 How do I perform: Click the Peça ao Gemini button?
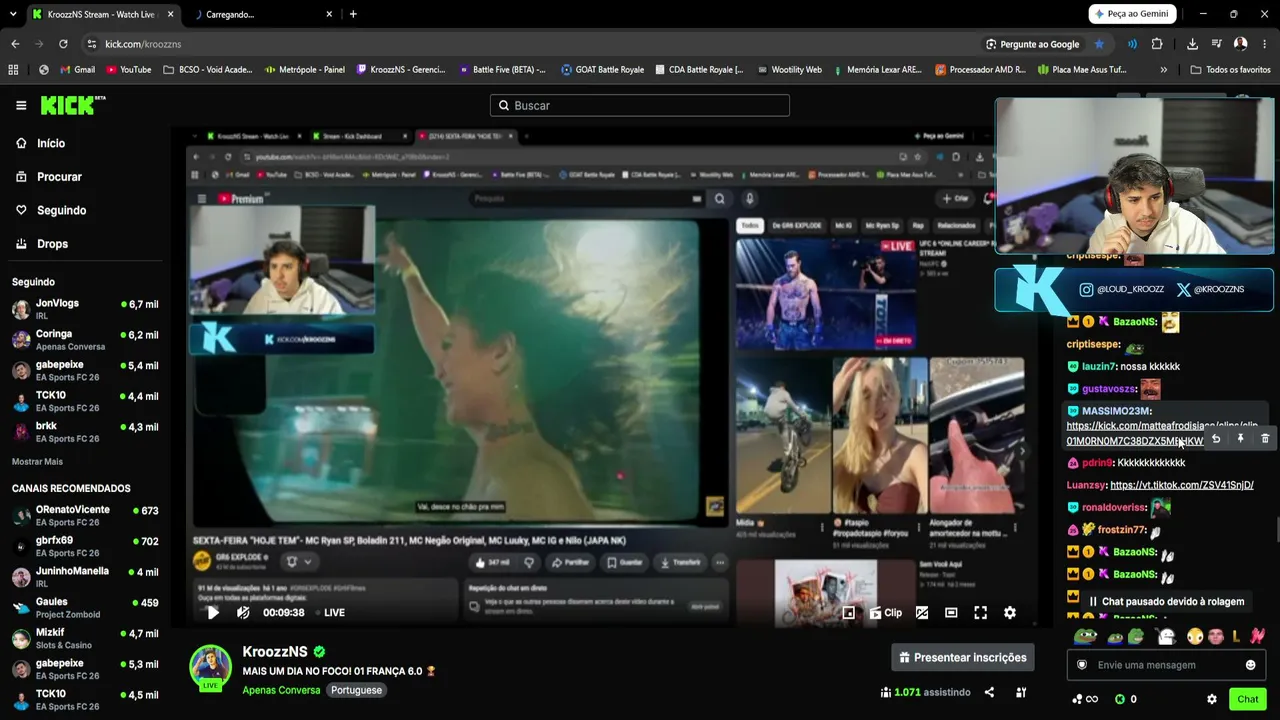tap(1132, 14)
